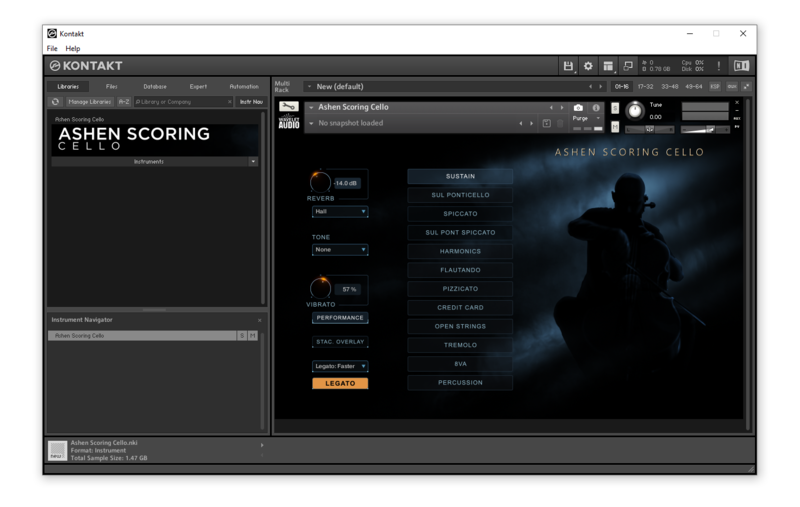The height and width of the screenshot is (507, 800).
Task: Show instrument info icon
Action: click(595, 108)
